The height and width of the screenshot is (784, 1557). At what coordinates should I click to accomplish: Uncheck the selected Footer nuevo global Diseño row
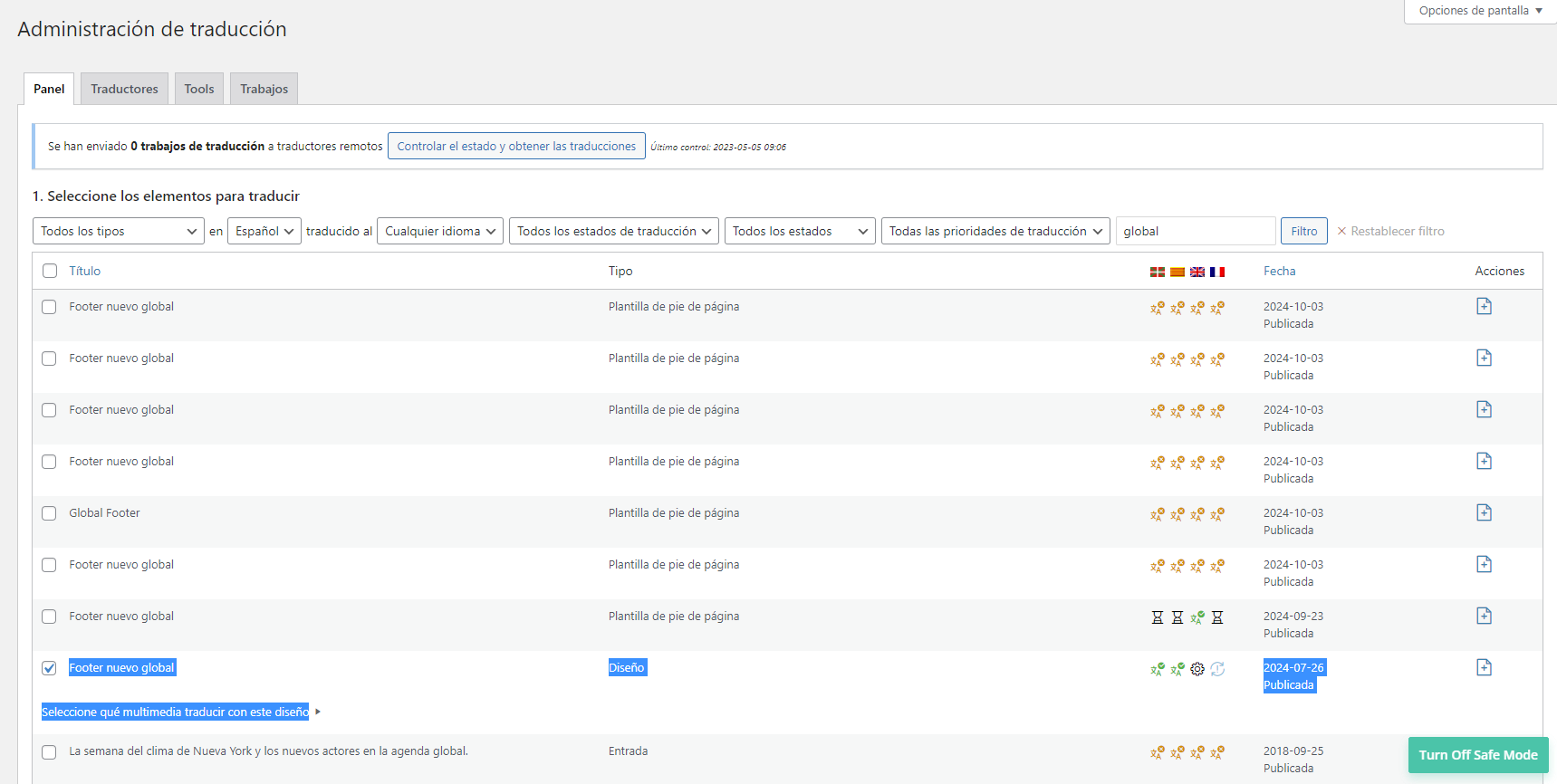pyautogui.click(x=49, y=668)
